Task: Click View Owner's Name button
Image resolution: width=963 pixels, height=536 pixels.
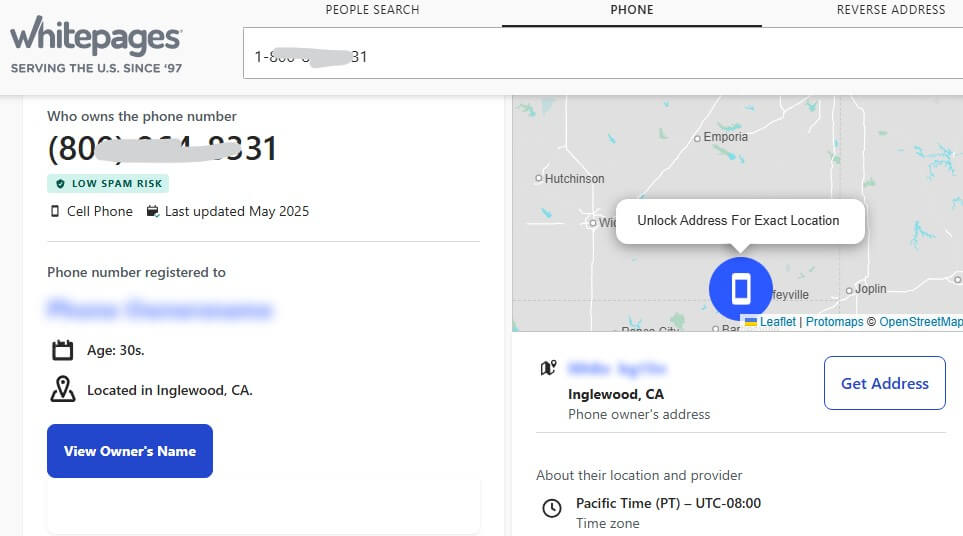Action: click(x=130, y=451)
